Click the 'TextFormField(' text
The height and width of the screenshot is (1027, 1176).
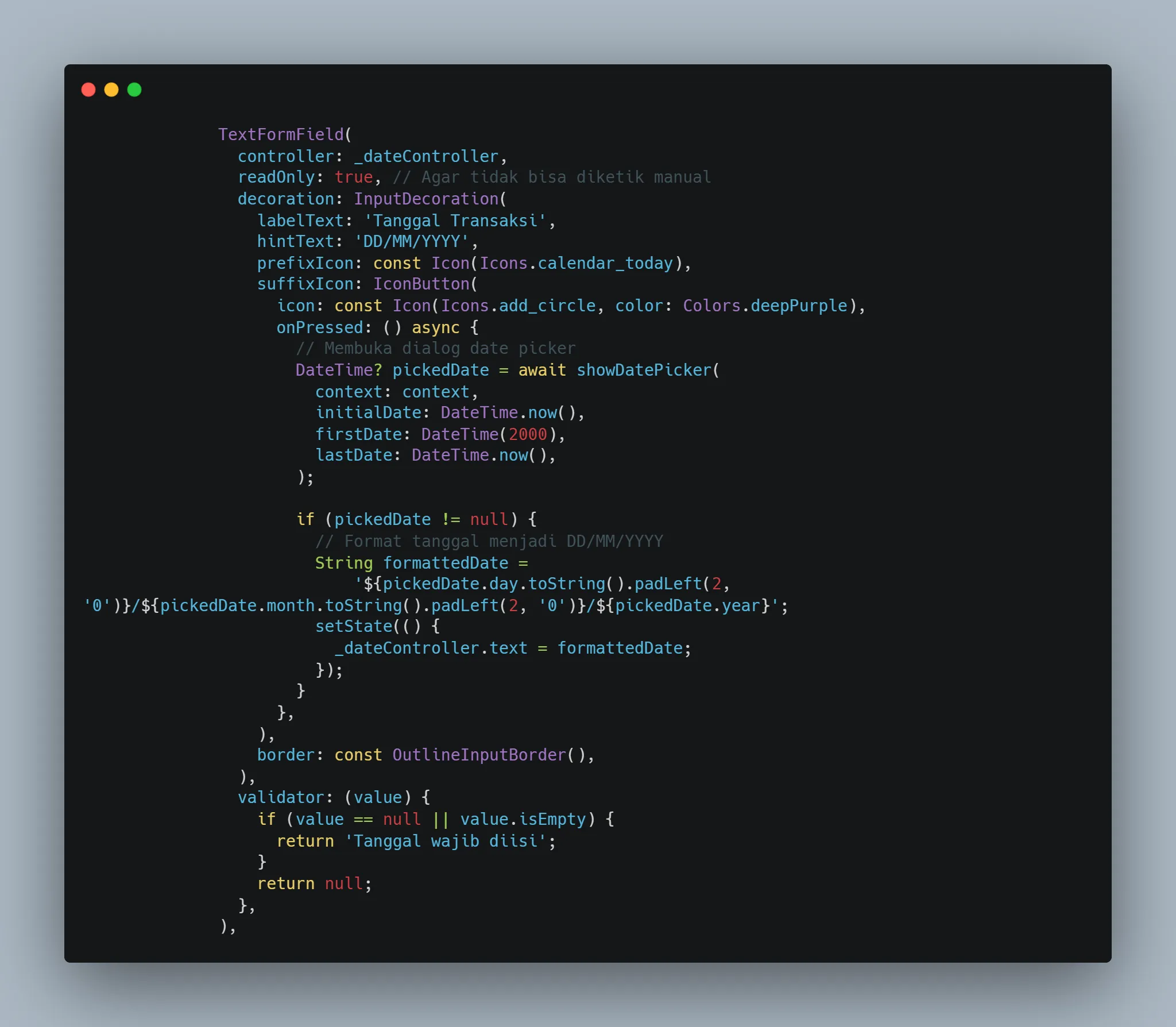[x=285, y=134]
